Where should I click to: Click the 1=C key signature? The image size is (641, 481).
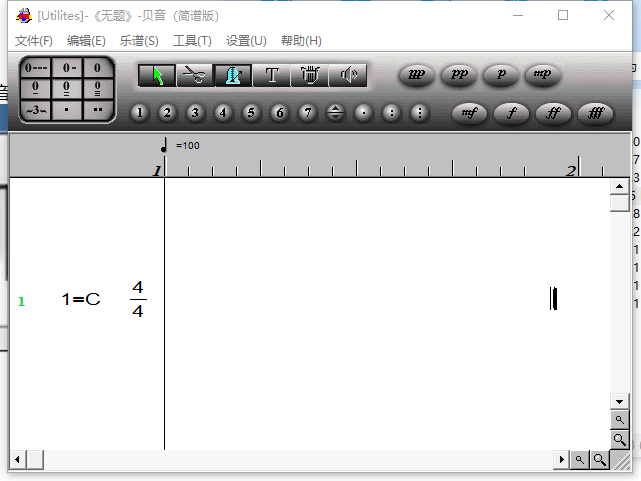tap(81, 300)
